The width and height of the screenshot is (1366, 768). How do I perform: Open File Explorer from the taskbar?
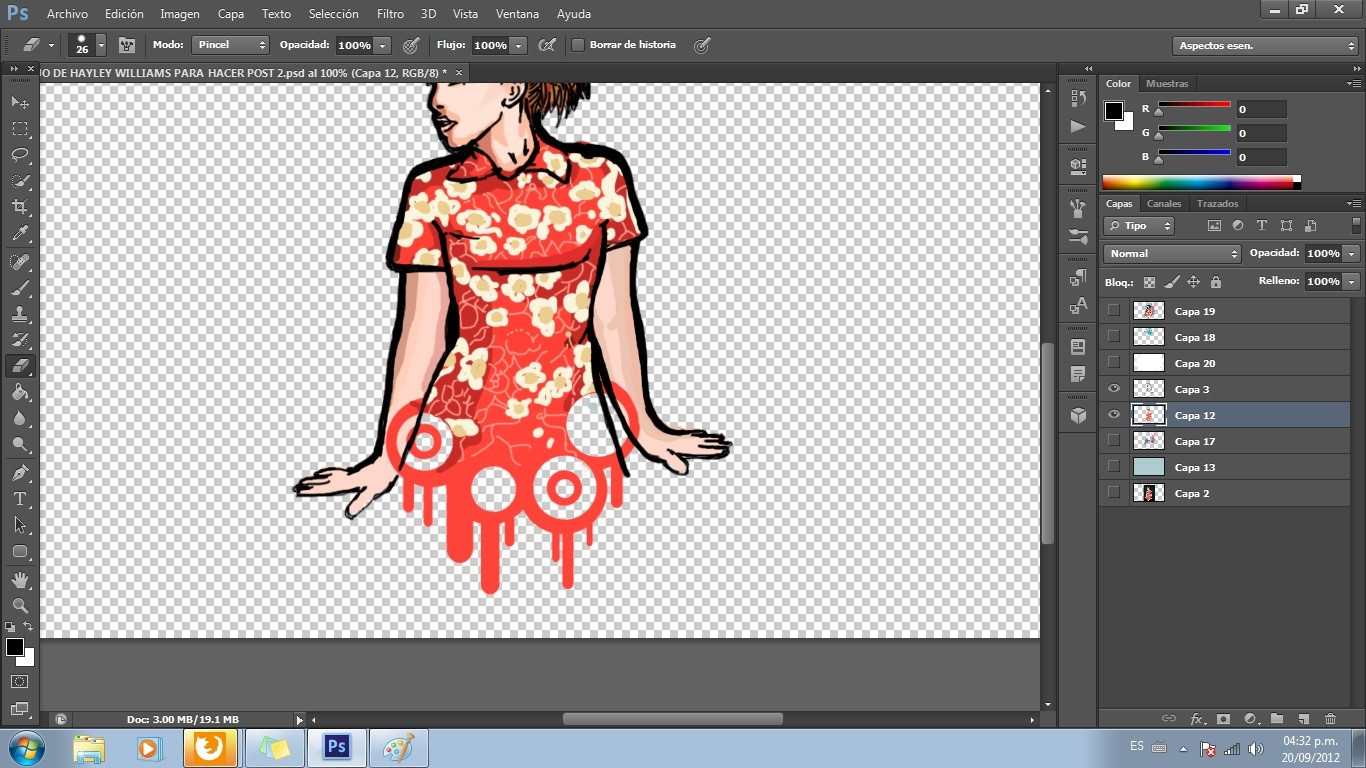coord(89,748)
